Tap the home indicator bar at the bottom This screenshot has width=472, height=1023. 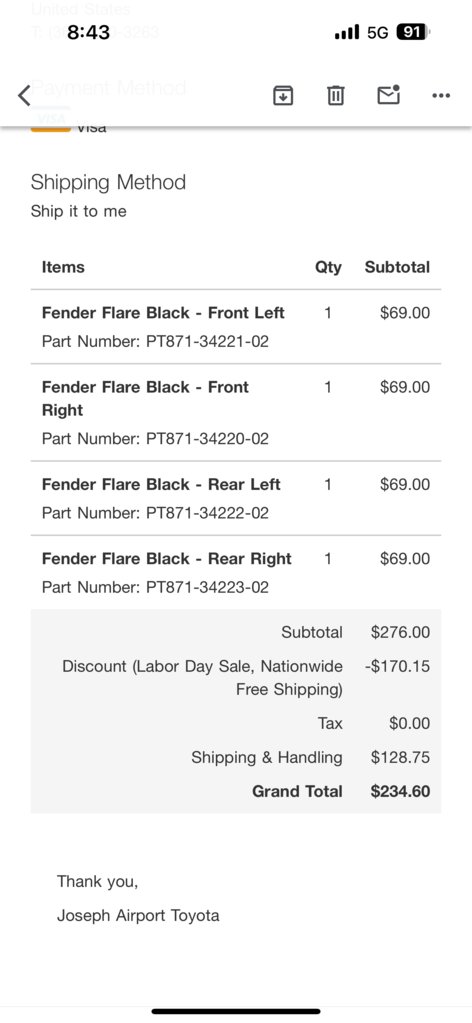236,1011
